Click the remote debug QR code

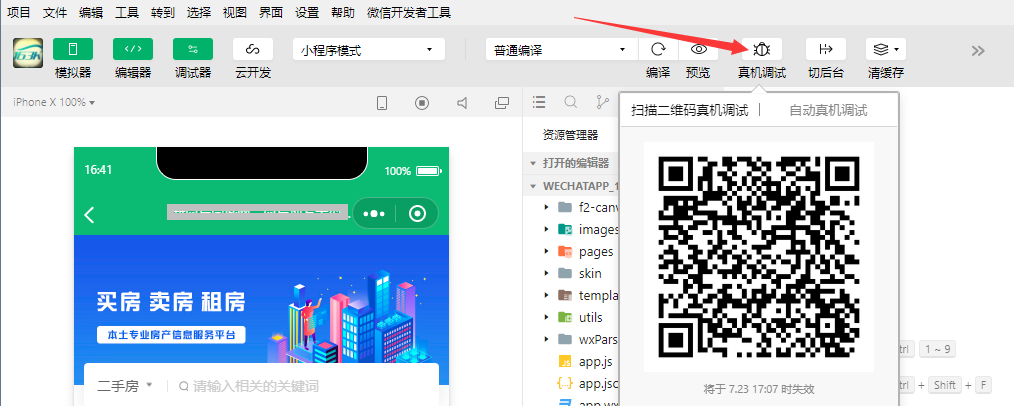coord(759,257)
